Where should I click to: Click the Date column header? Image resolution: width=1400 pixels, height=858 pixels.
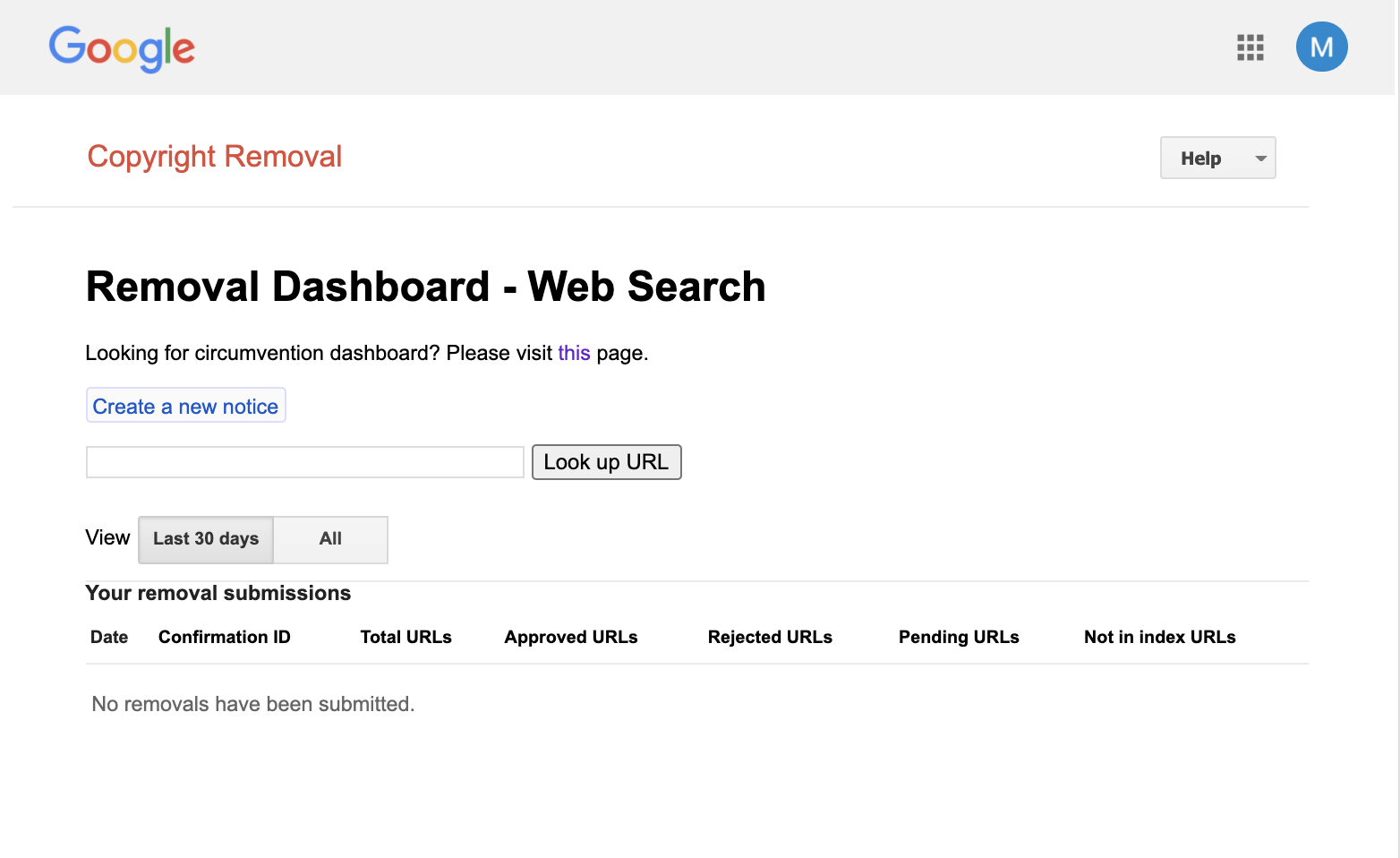coord(109,637)
